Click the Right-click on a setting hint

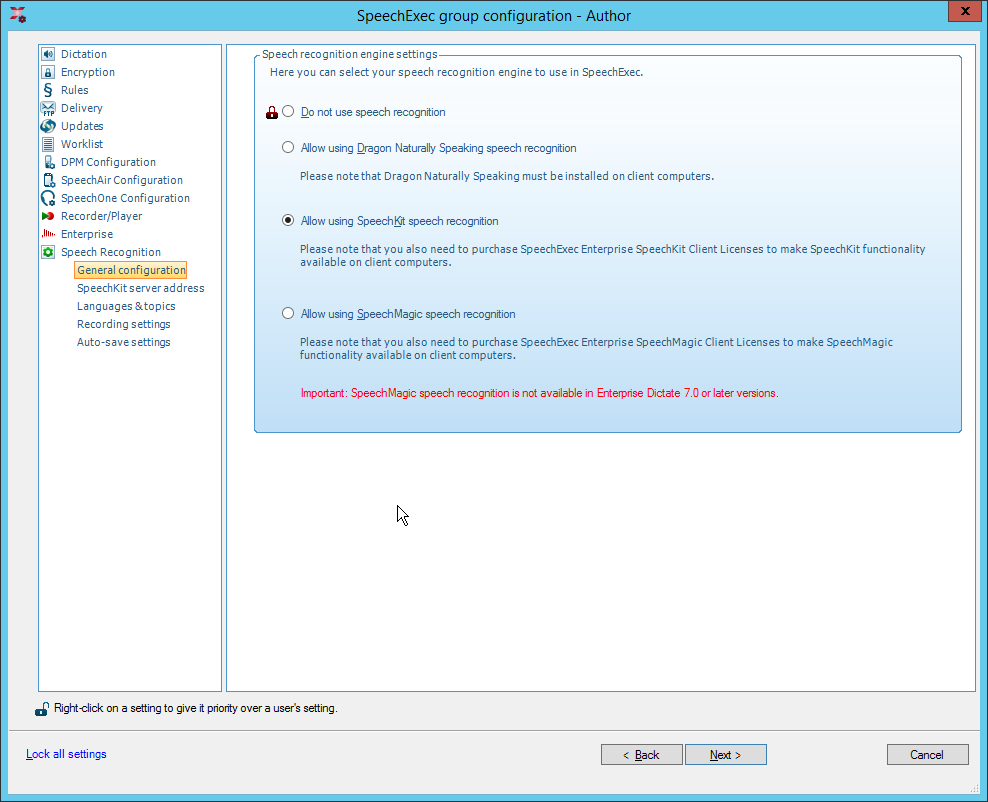pyautogui.click(x=195, y=709)
